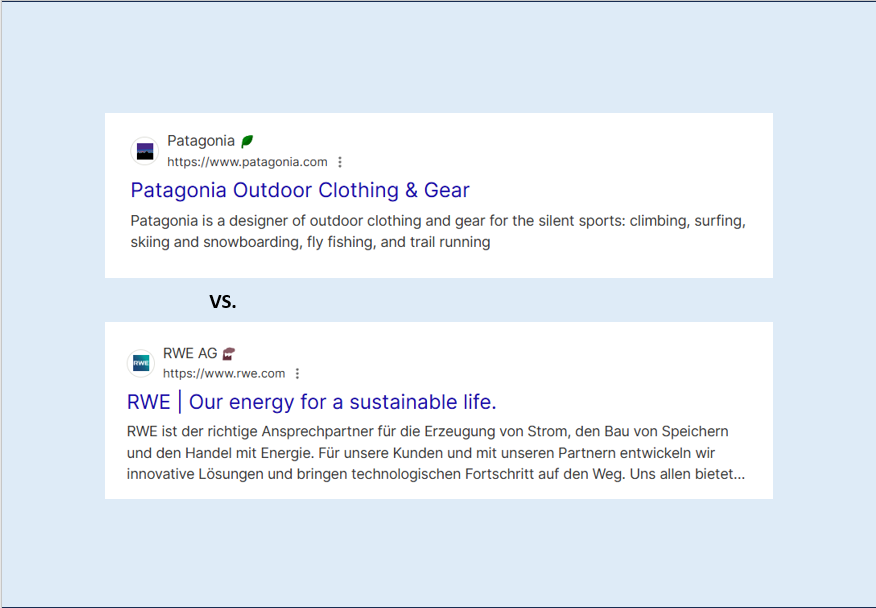Click the green leaf icon beside Patagonia
Image resolution: width=876 pixels, height=608 pixels.
coord(247,141)
